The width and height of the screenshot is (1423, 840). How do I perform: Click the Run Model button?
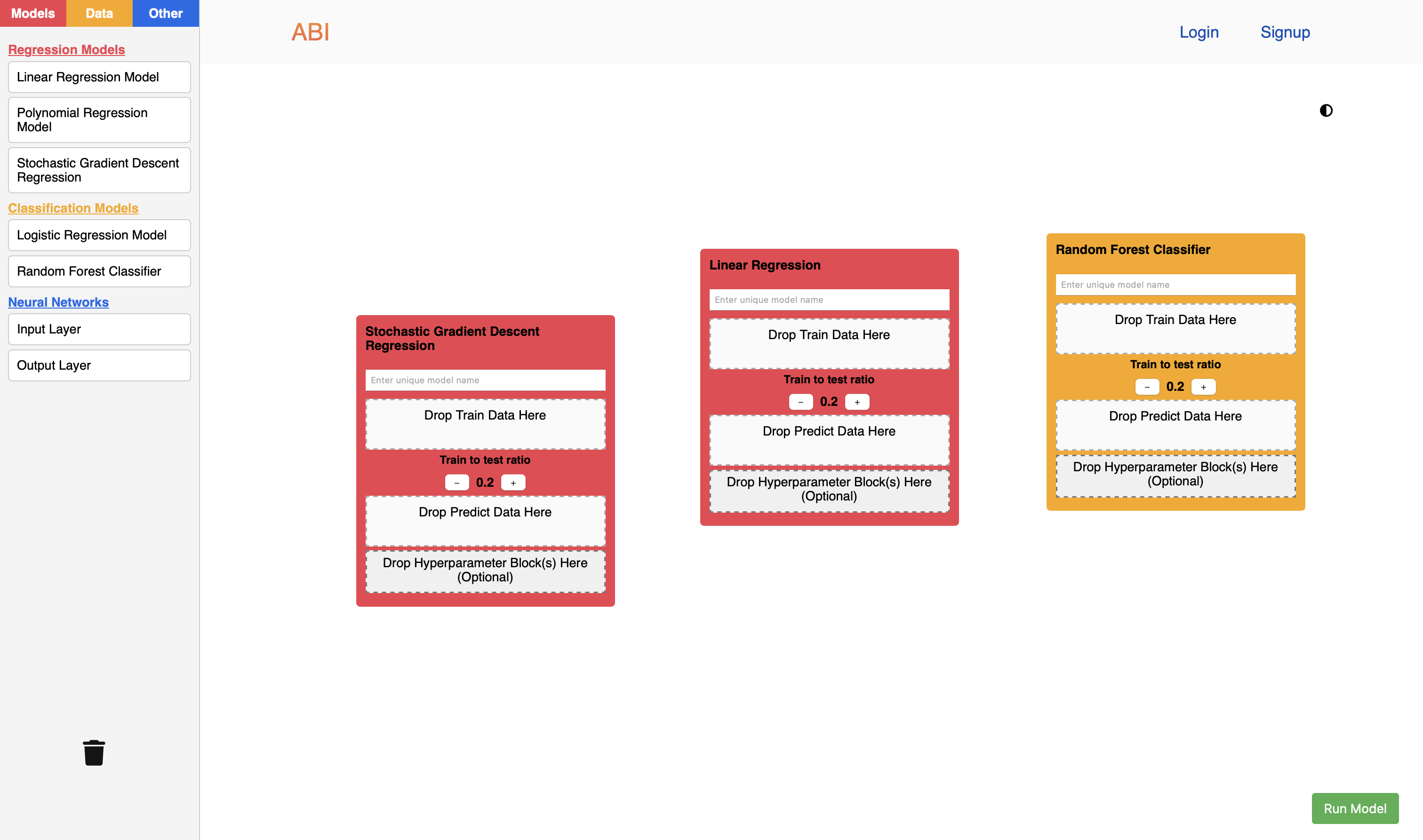click(1354, 808)
